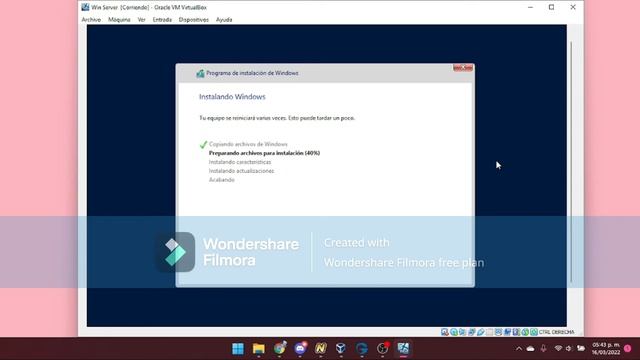Click the VirtualBox icon in window title bar
640x360 pixels.
[85, 7]
